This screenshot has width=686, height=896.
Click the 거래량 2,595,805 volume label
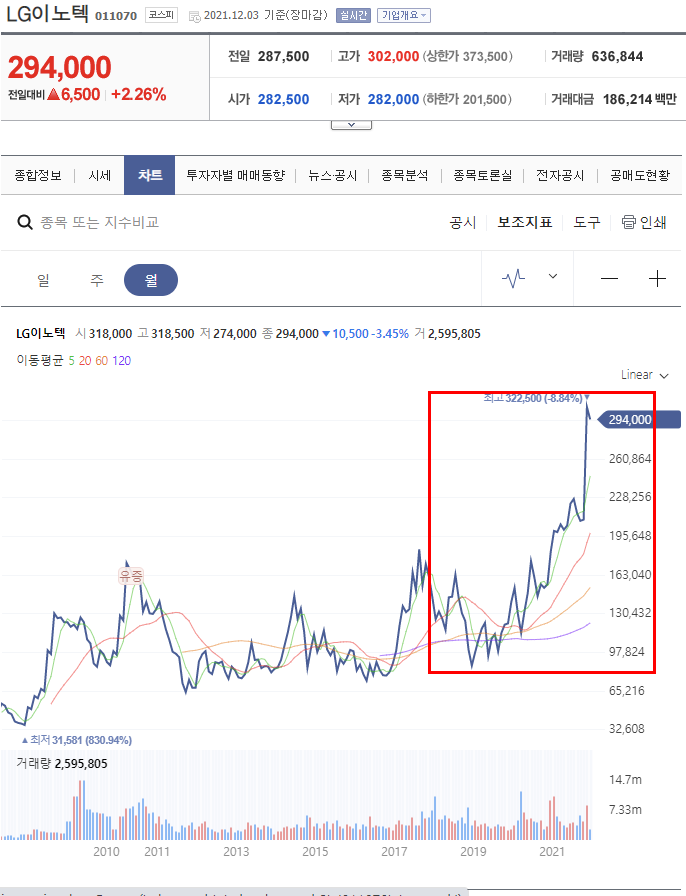coord(62,763)
